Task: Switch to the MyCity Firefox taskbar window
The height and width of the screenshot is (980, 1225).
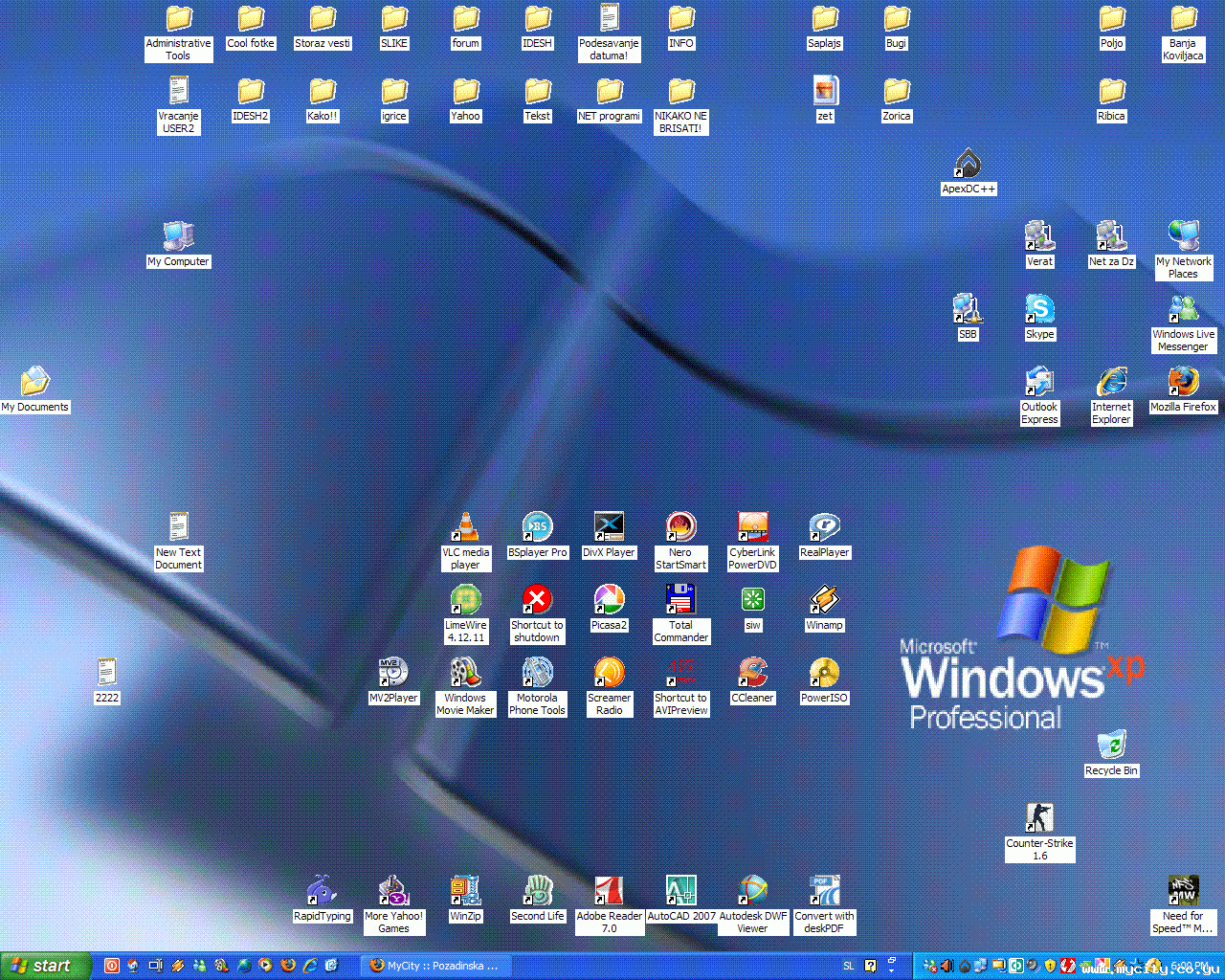Action: click(x=436, y=966)
